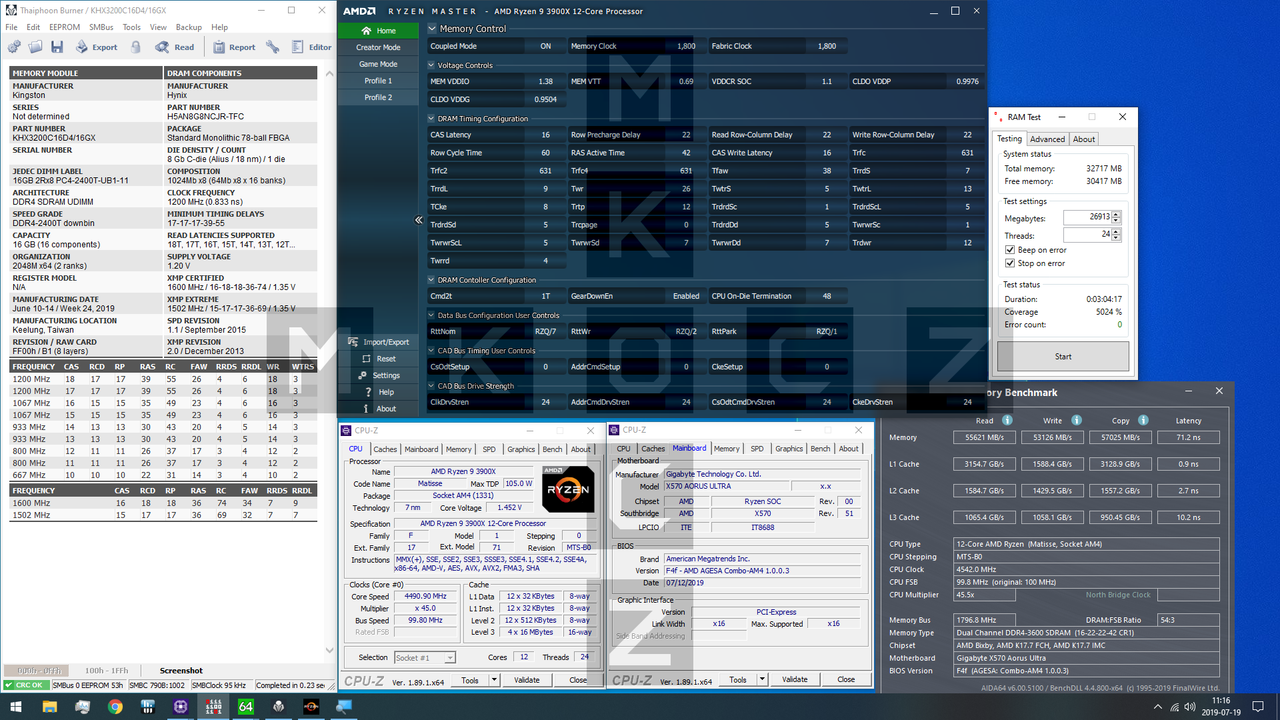This screenshot has height=720, width=1280.
Task: Open AIDA64 green 64 taskbar icon
Action: (246, 707)
